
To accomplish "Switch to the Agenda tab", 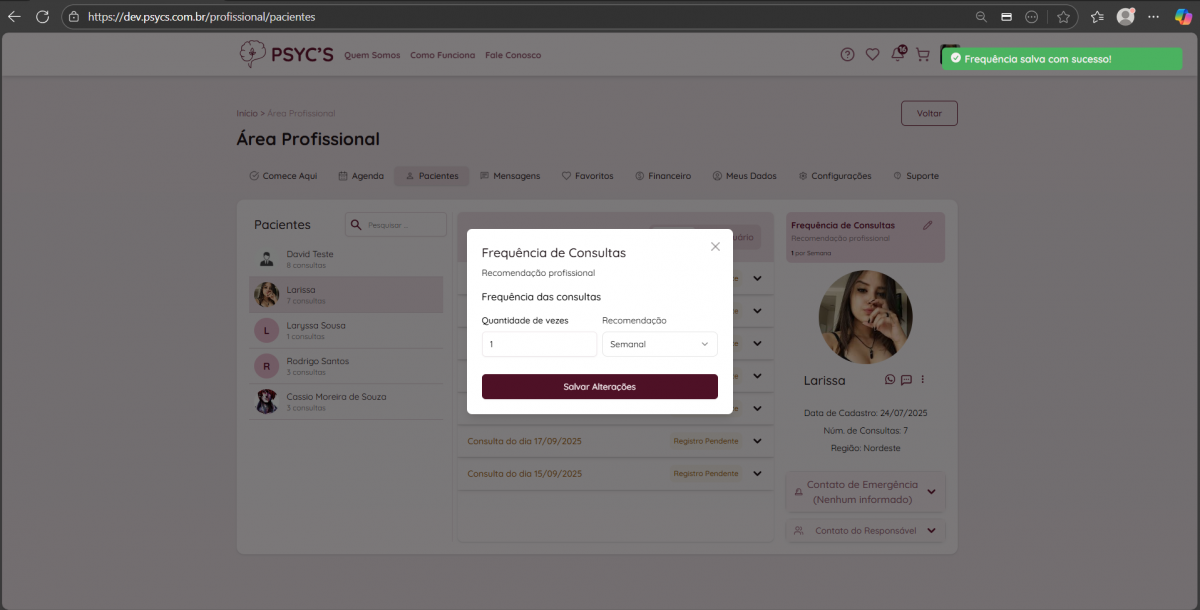I will [361, 176].
